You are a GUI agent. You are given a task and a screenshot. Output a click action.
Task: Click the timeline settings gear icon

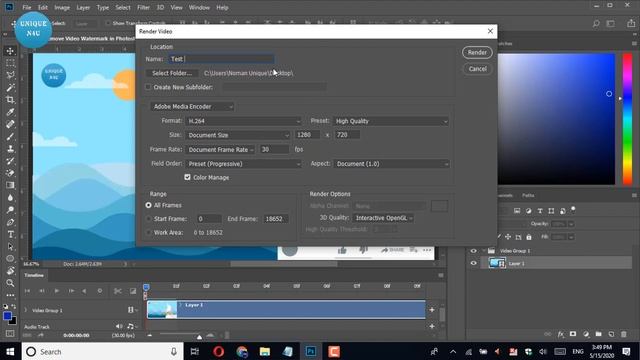[x=100, y=291]
